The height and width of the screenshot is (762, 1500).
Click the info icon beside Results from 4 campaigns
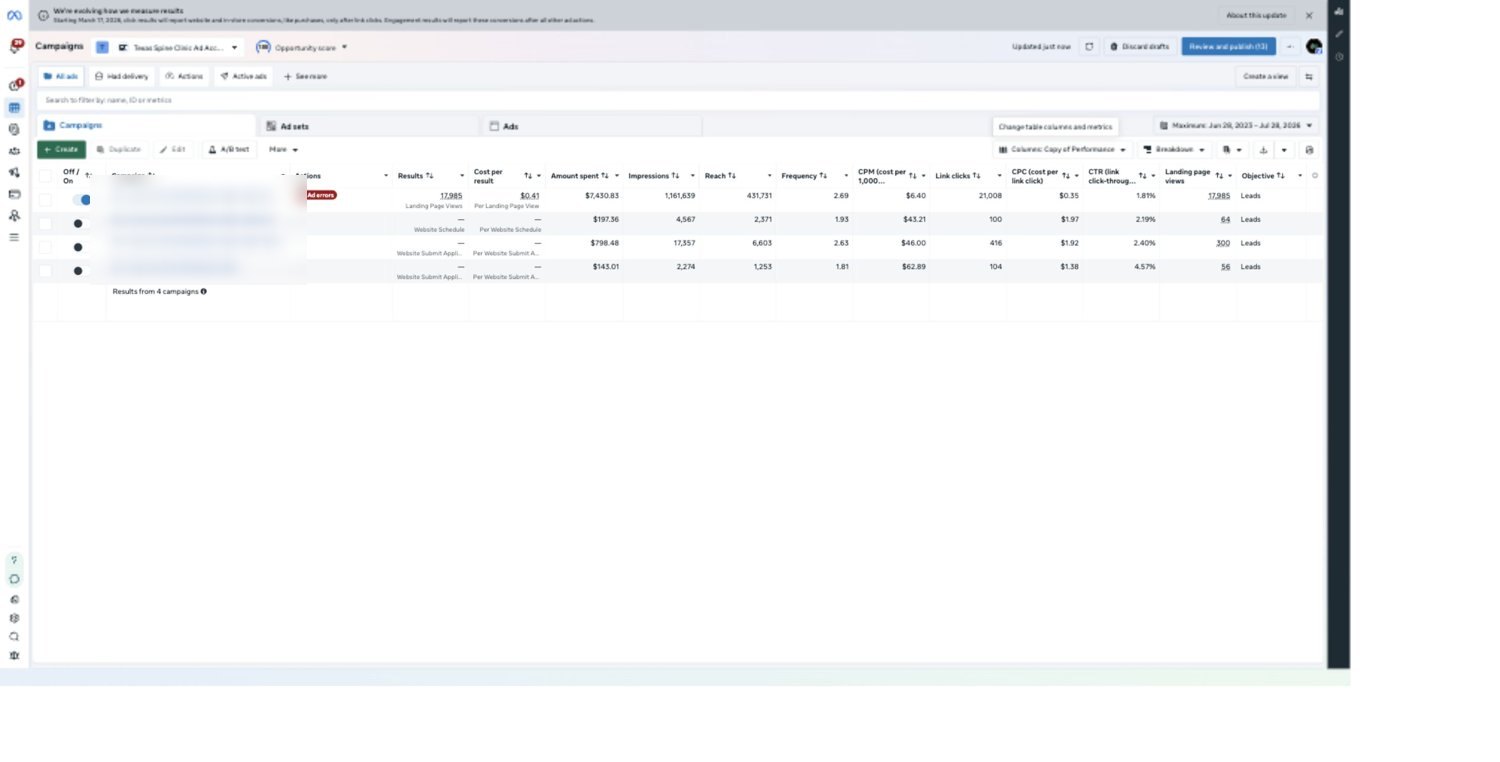[x=203, y=291]
